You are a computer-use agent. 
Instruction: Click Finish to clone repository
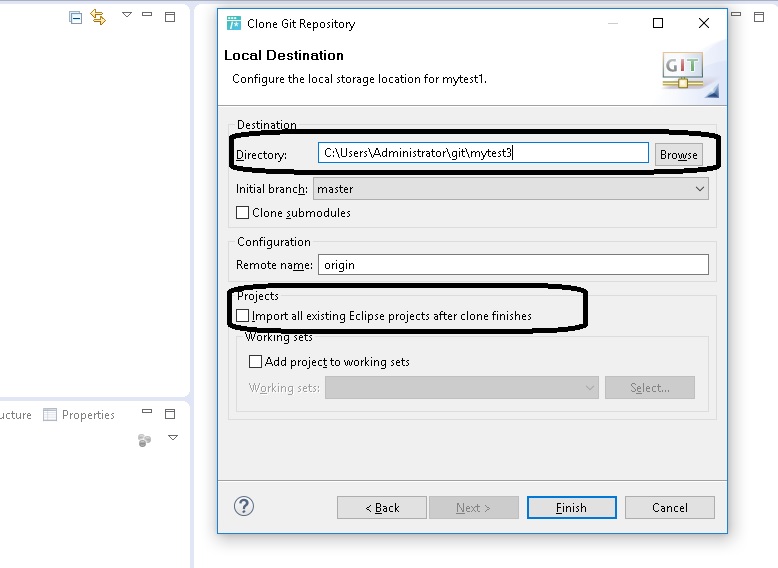point(572,507)
